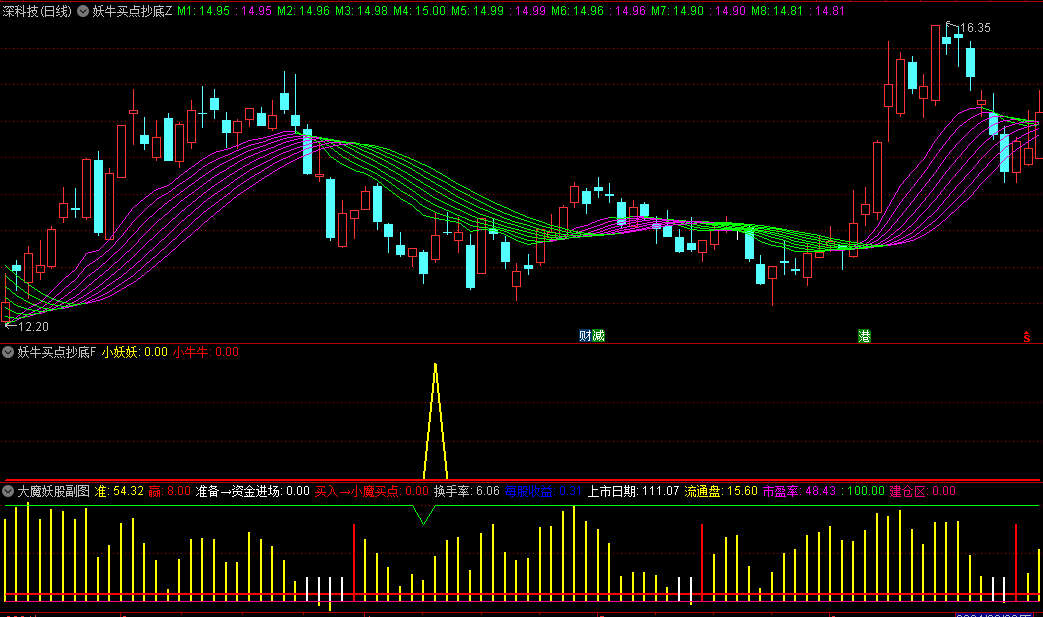Click the 上市日期: 111.07 label
This screenshot has width=1043, height=617.
(633, 491)
